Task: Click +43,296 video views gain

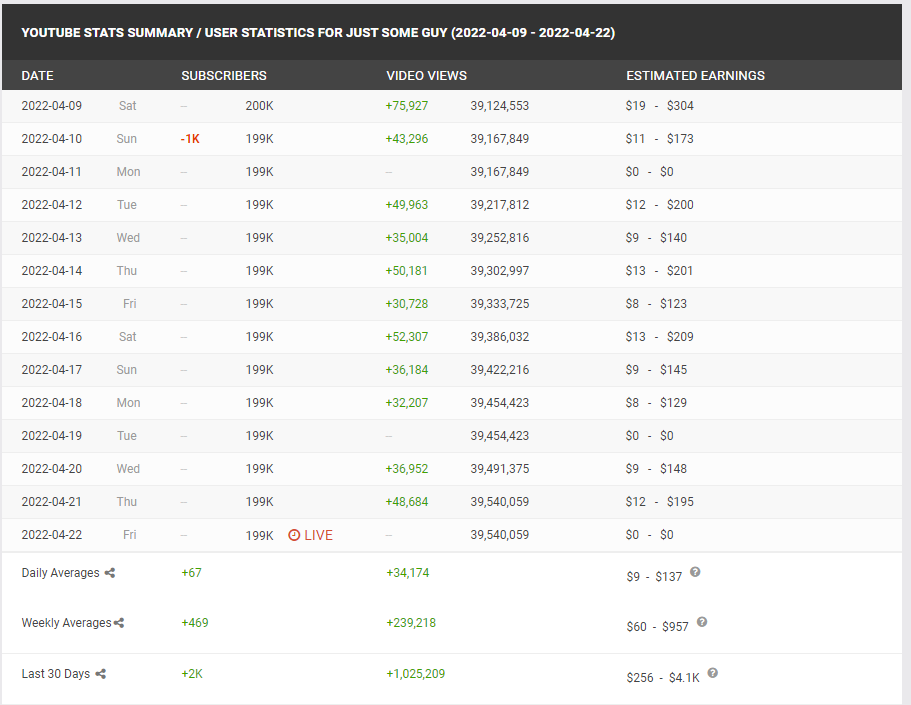Action: (x=407, y=139)
